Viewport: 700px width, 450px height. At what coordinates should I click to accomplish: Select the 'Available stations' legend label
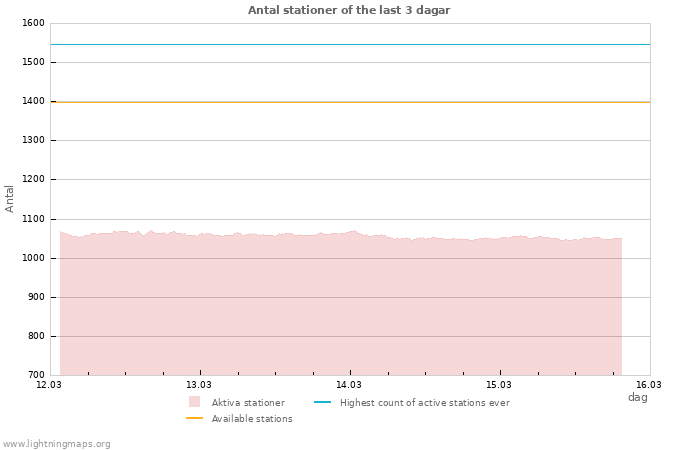pos(252,419)
